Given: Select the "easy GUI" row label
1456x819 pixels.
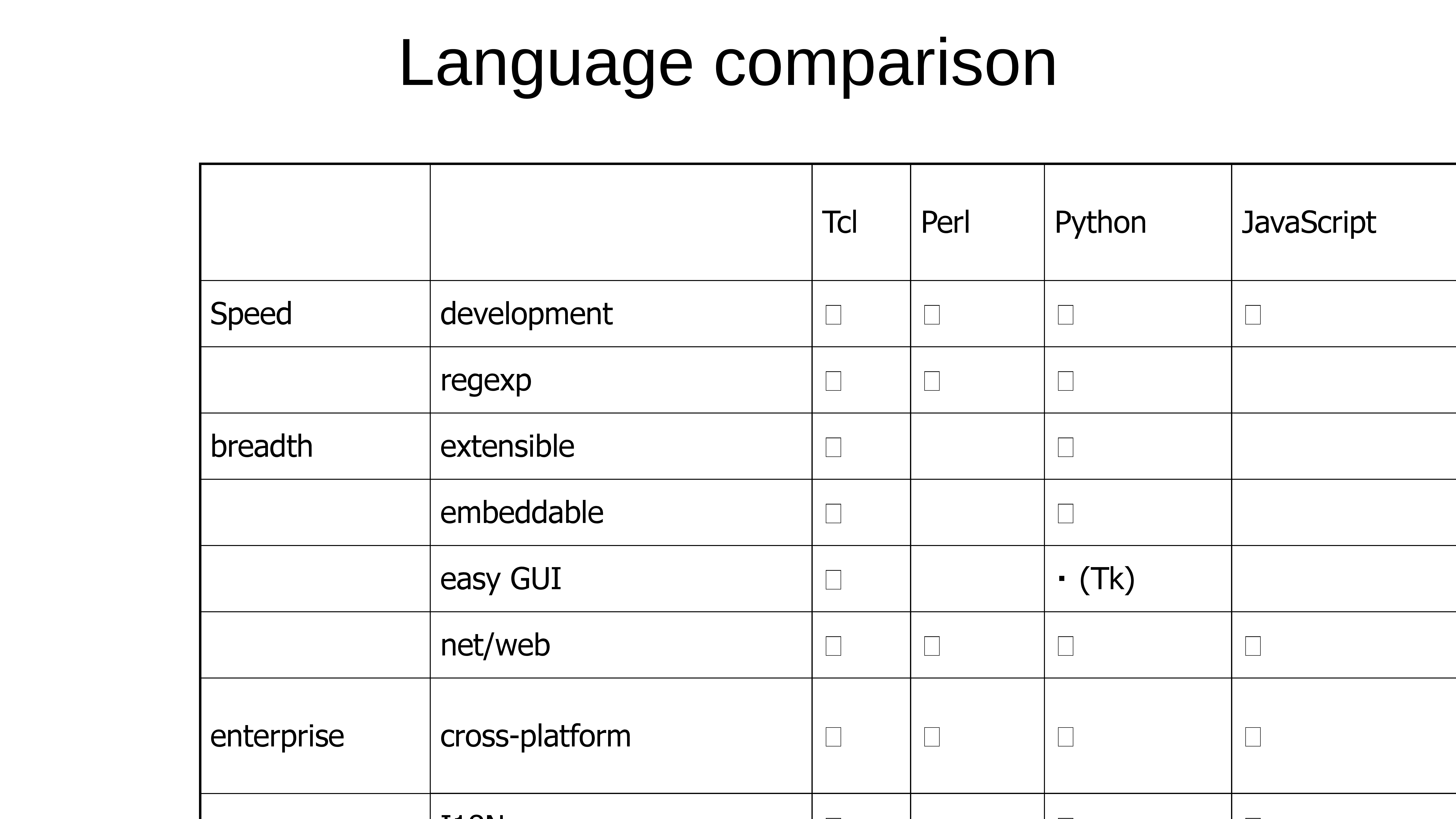Looking at the screenshot, I should [500, 579].
